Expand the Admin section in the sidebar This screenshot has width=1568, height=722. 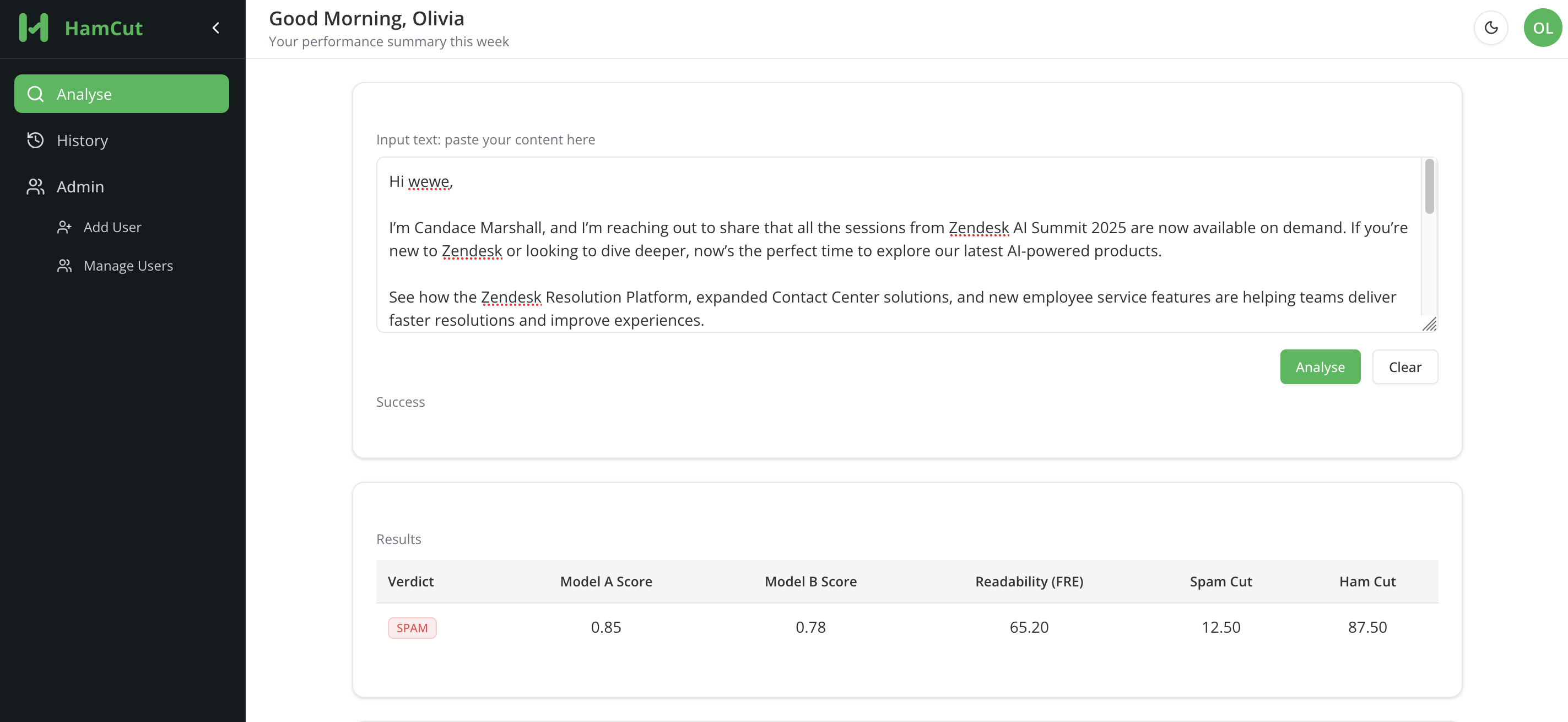(x=80, y=187)
